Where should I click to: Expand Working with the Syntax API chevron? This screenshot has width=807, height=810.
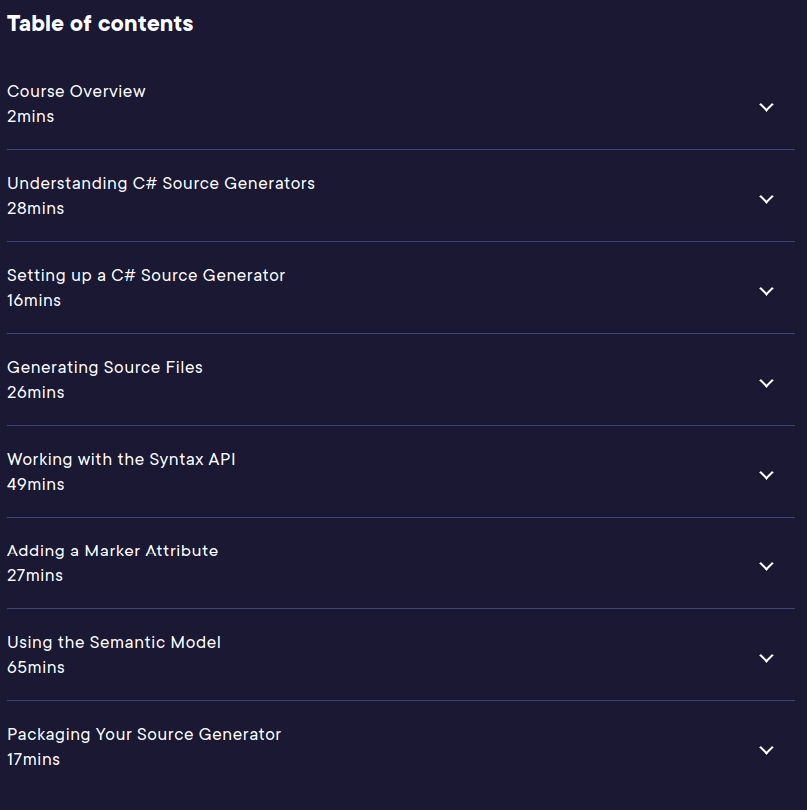(766, 475)
